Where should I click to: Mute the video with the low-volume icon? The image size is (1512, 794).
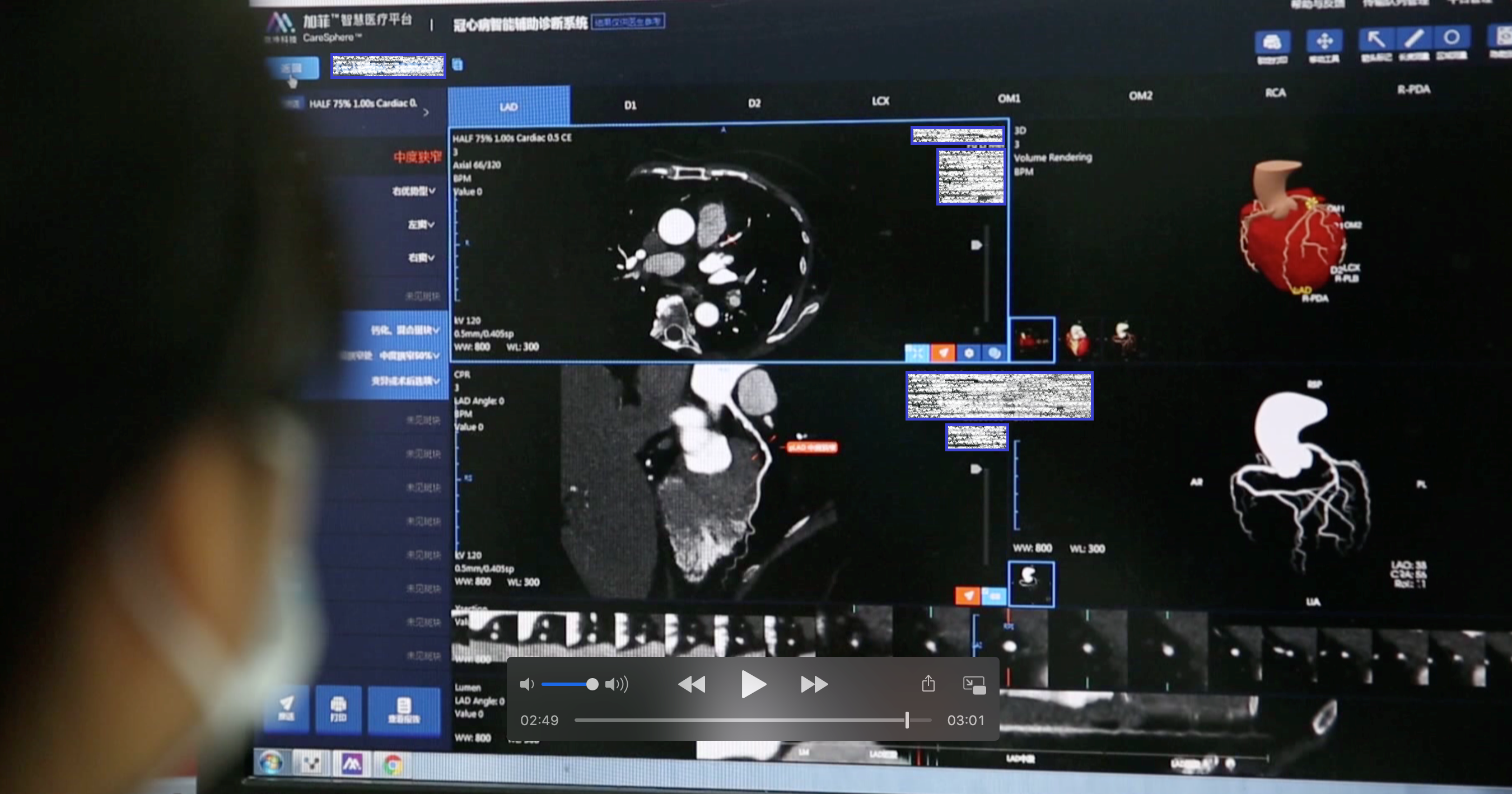527,684
